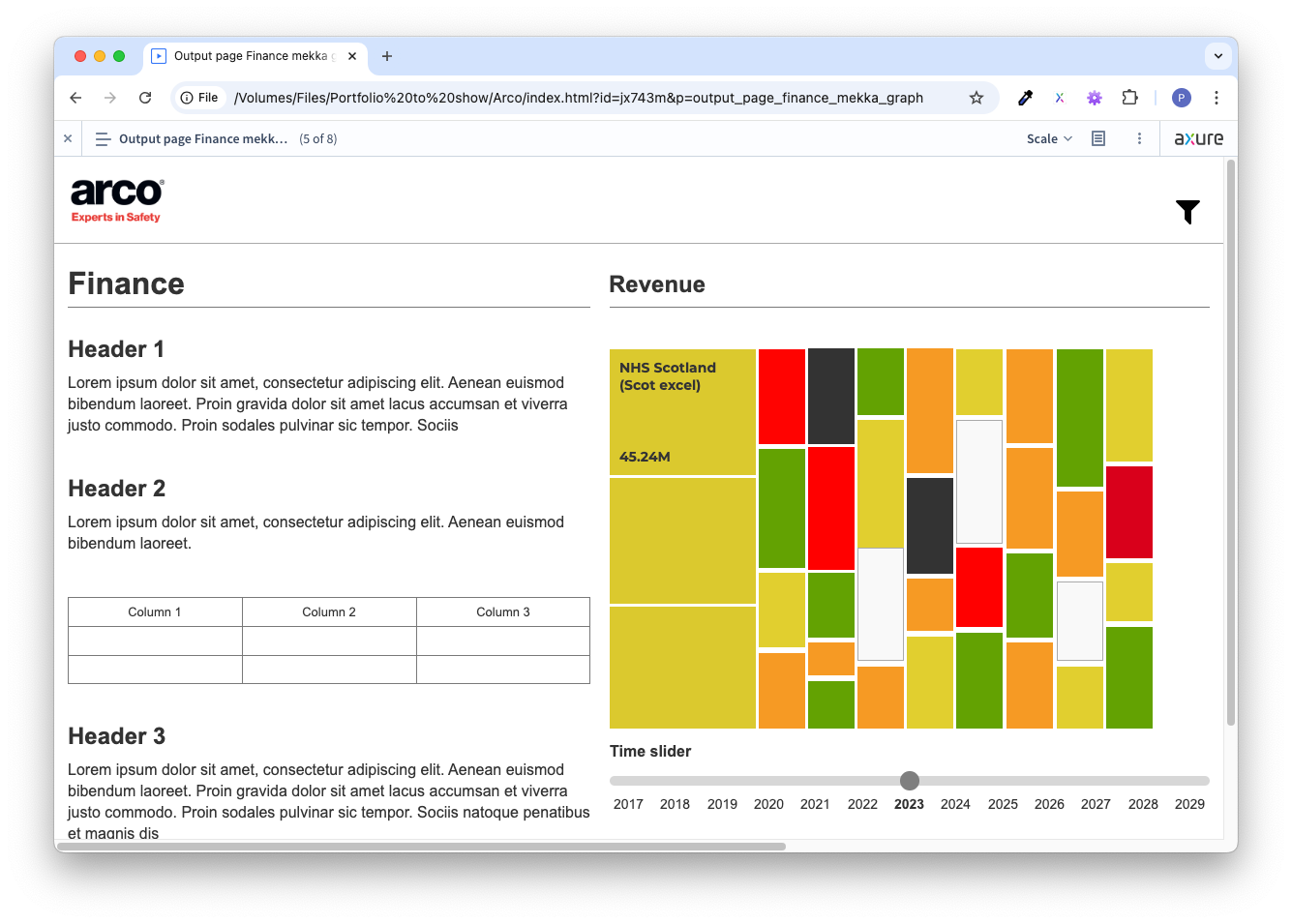1292x924 pixels.
Task: Click the Arco Experts in Safety logo
Action: pos(117,200)
